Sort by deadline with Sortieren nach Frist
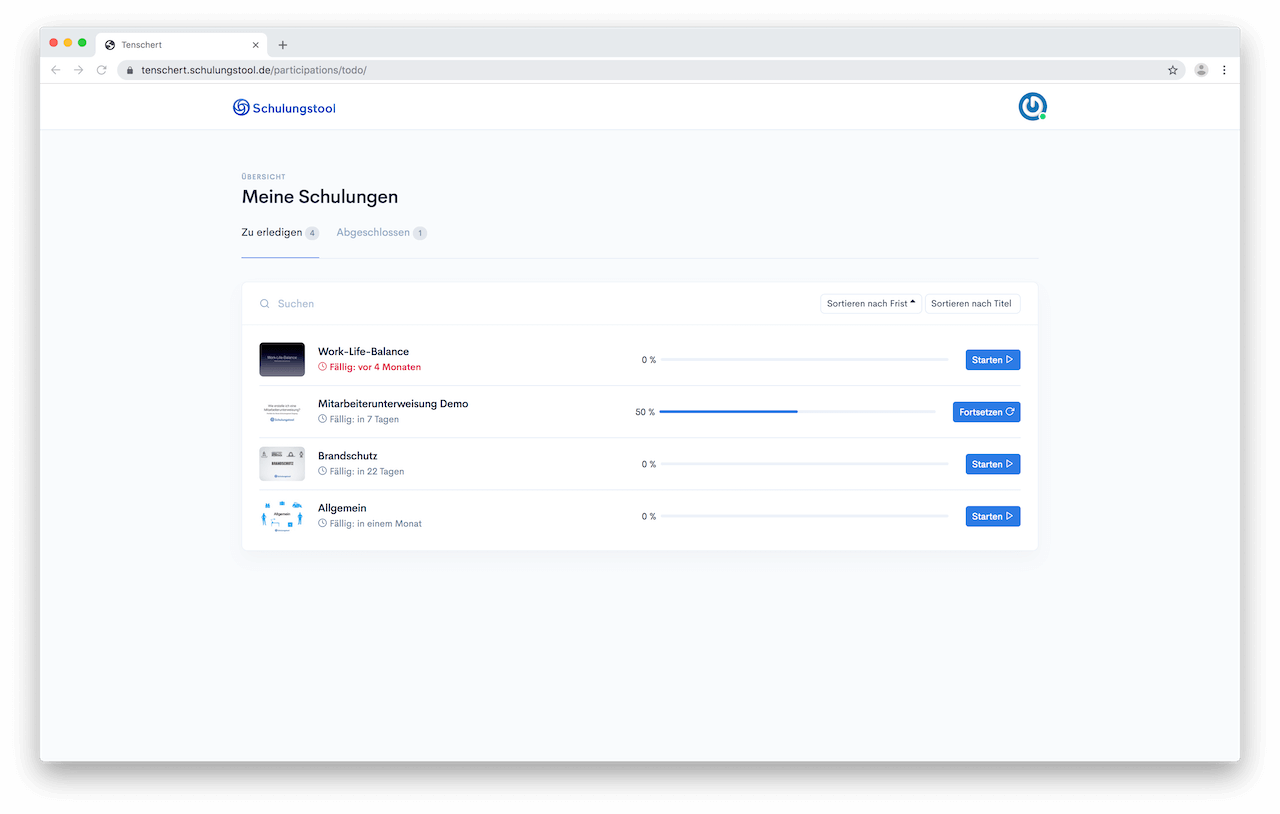 pyautogui.click(x=871, y=303)
